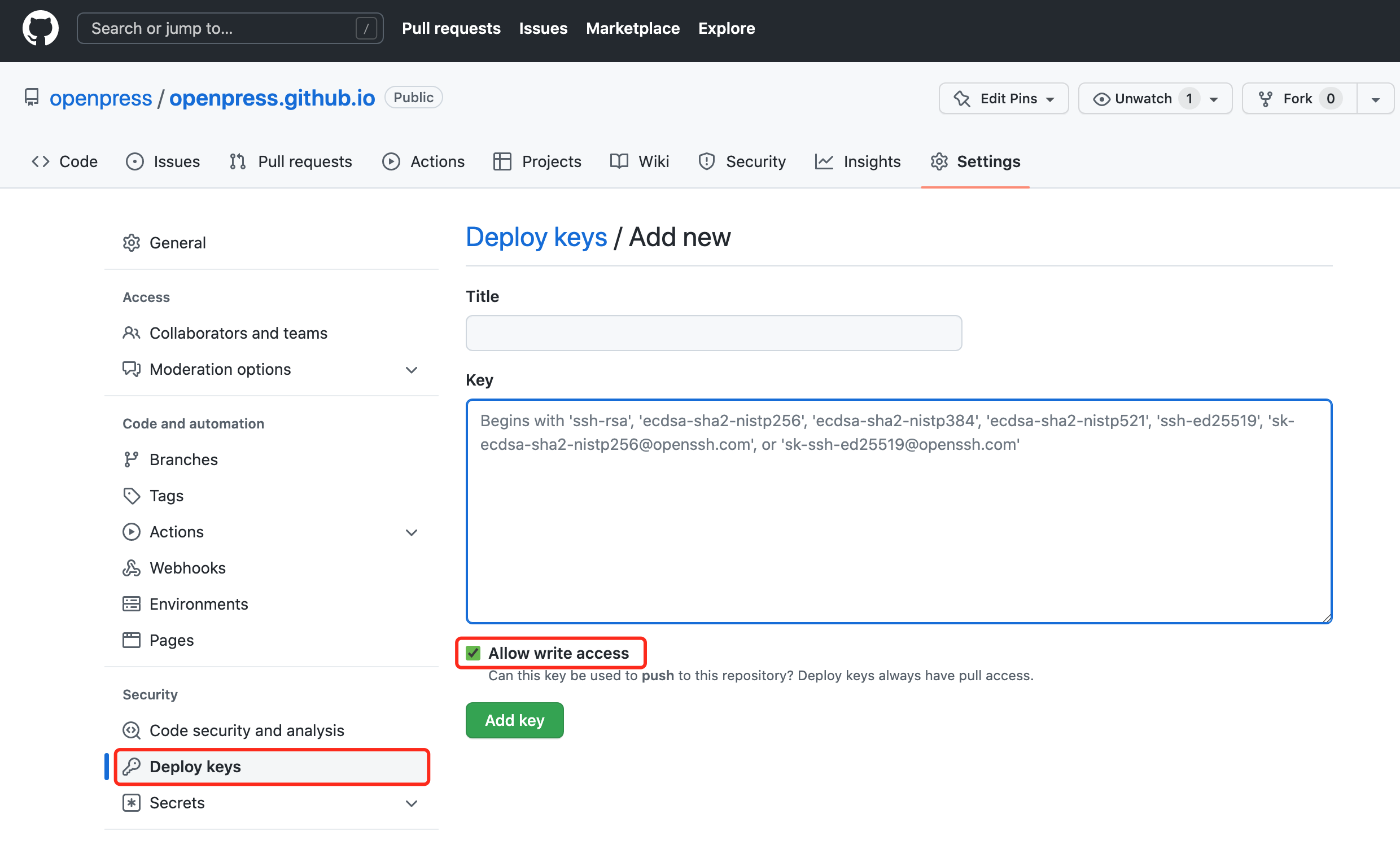Expand Moderation options chevron
Screen dimensions: 1400x849
click(x=412, y=370)
